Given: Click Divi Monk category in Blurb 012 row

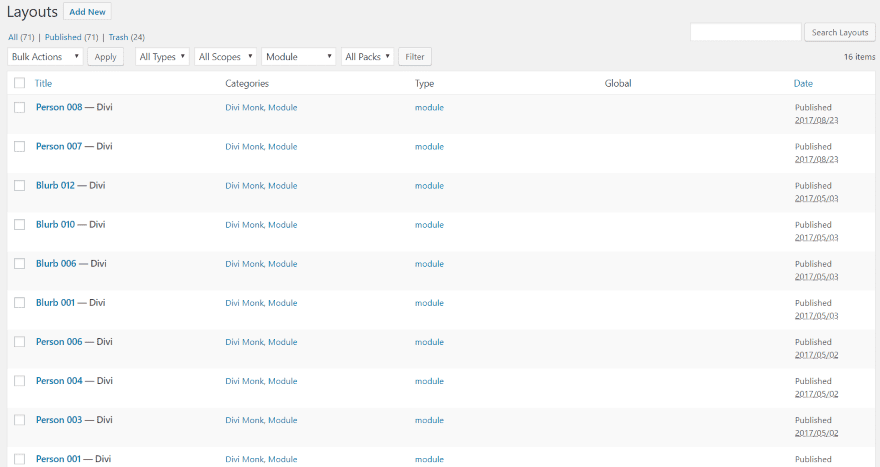Looking at the screenshot, I should tap(244, 185).
